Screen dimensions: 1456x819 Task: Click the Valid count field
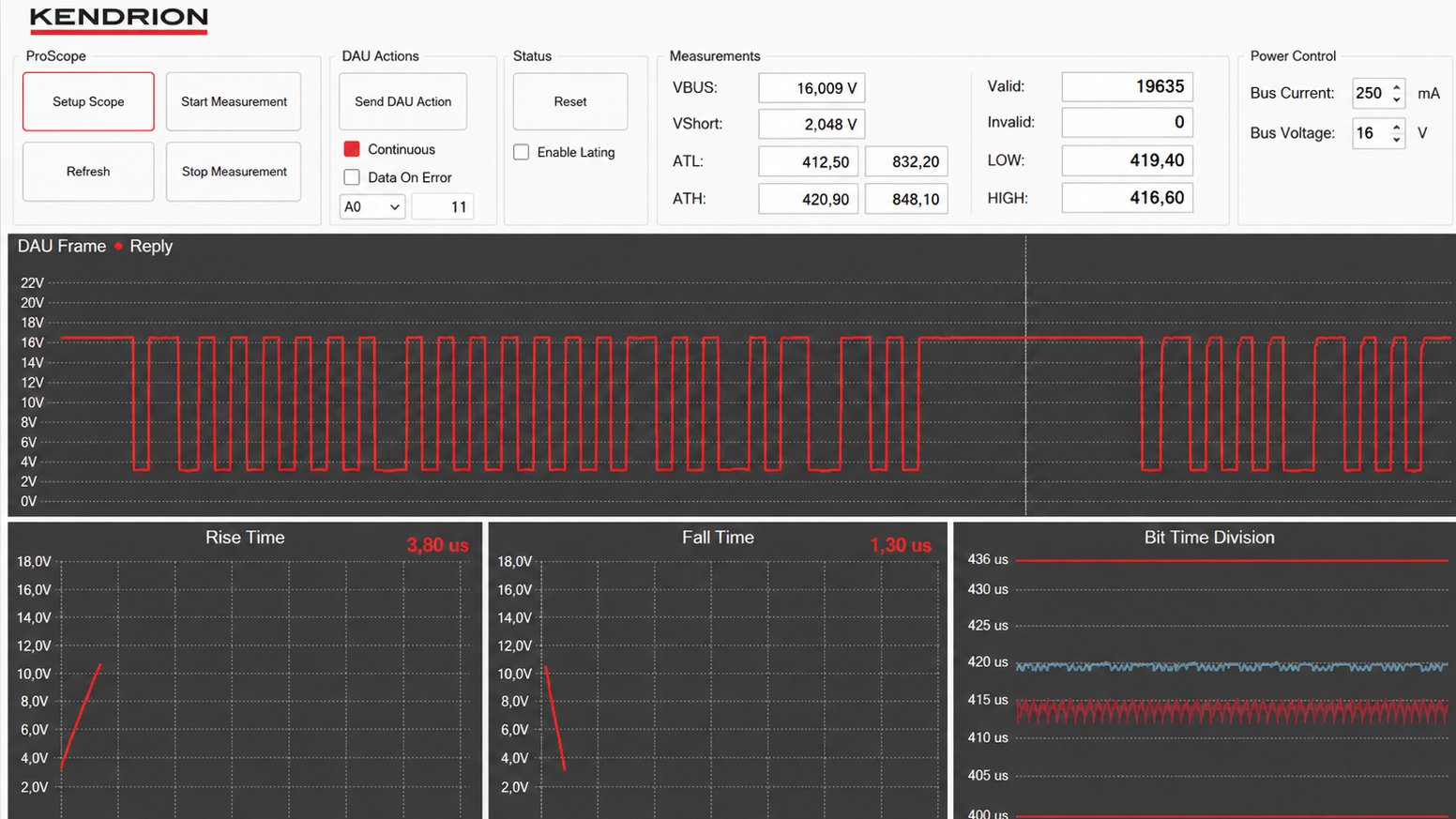[1127, 86]
